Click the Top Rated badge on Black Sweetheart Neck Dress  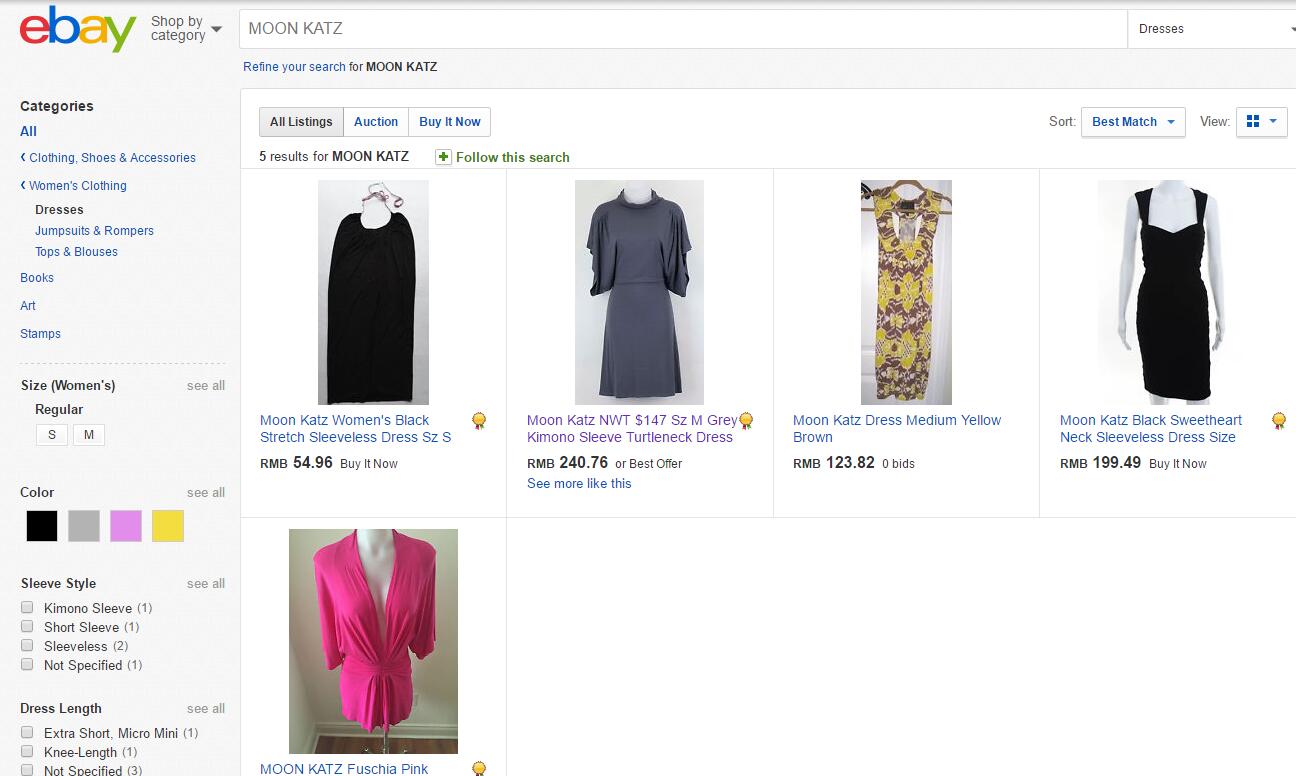[1279, 421]
